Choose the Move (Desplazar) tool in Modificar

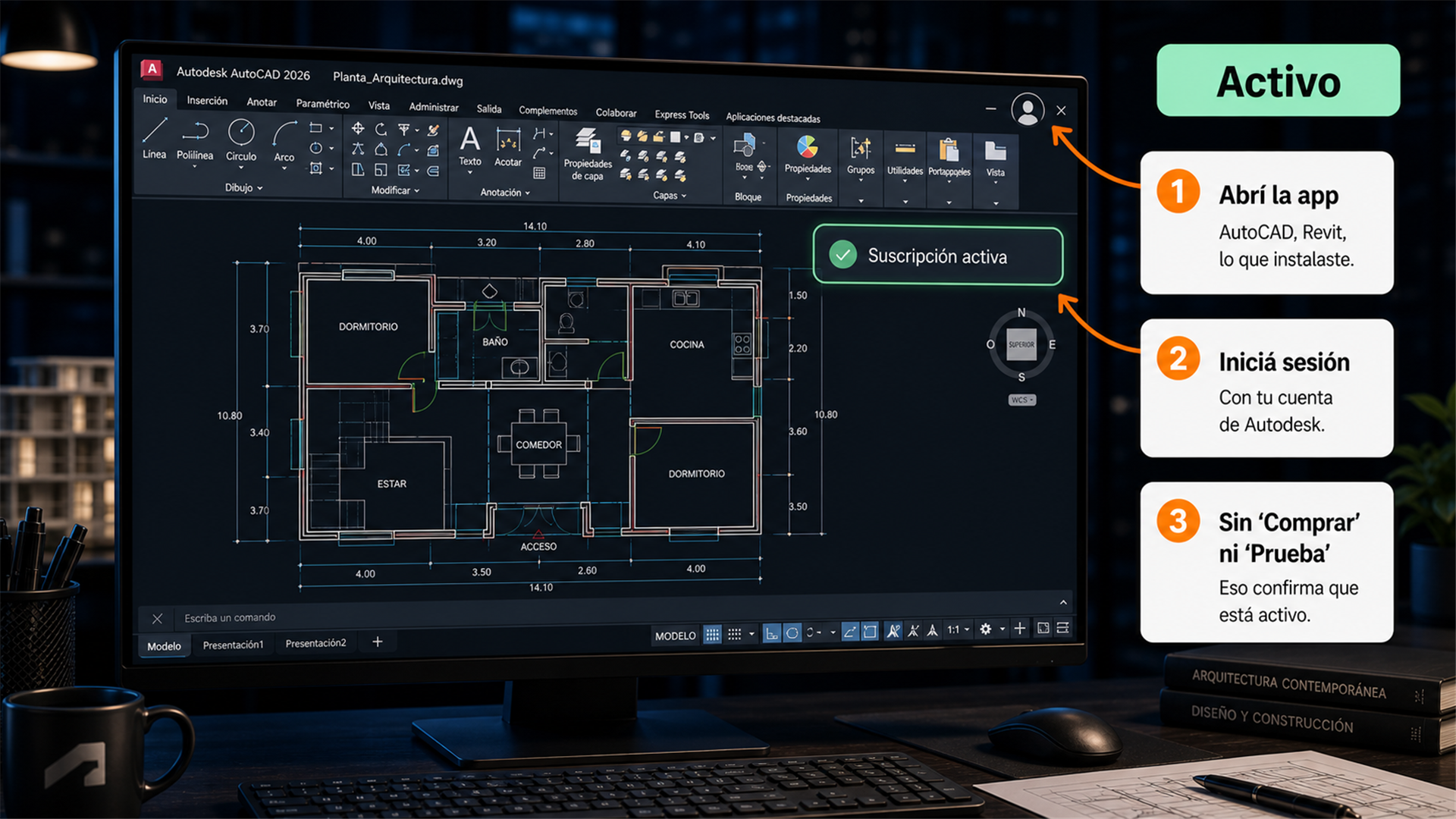coord(358,129)
